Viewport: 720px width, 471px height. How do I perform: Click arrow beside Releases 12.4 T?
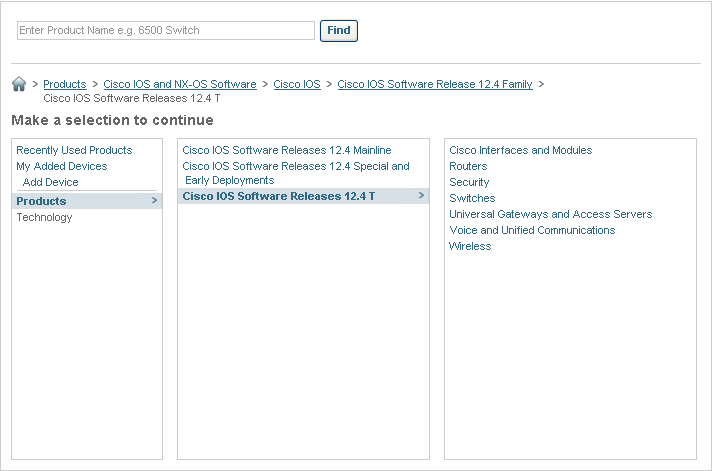[422, 196]
